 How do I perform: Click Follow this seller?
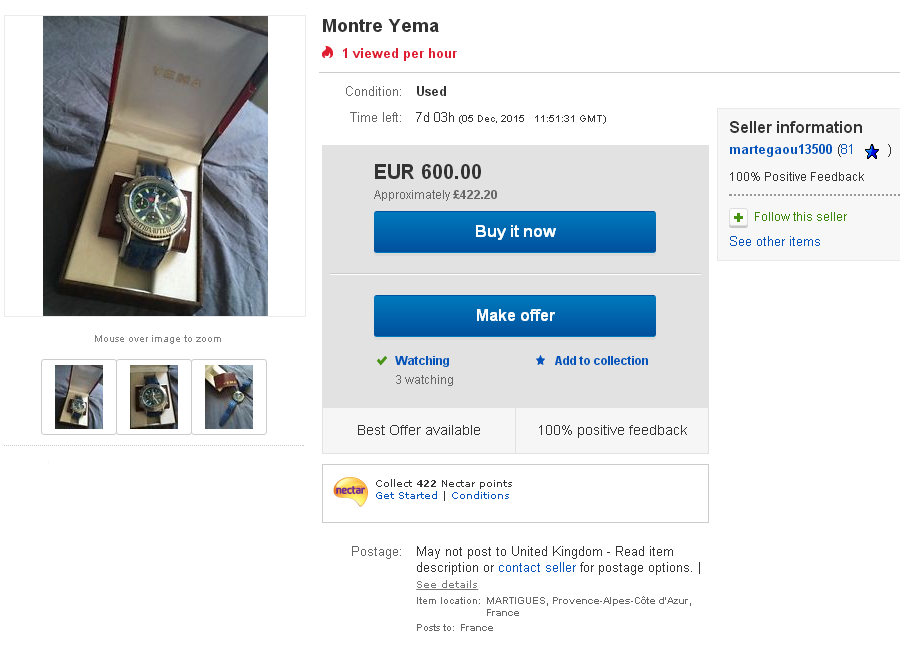[800, 217]
